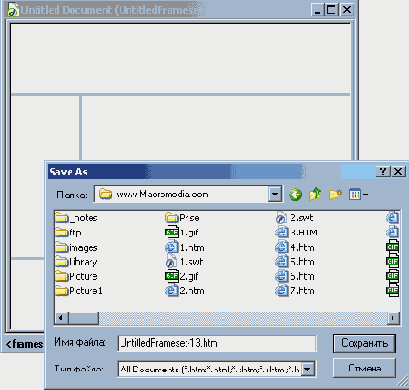Click the file name input field
The height and width of the screenshot is (390, 409).
(x=217, y=343)
